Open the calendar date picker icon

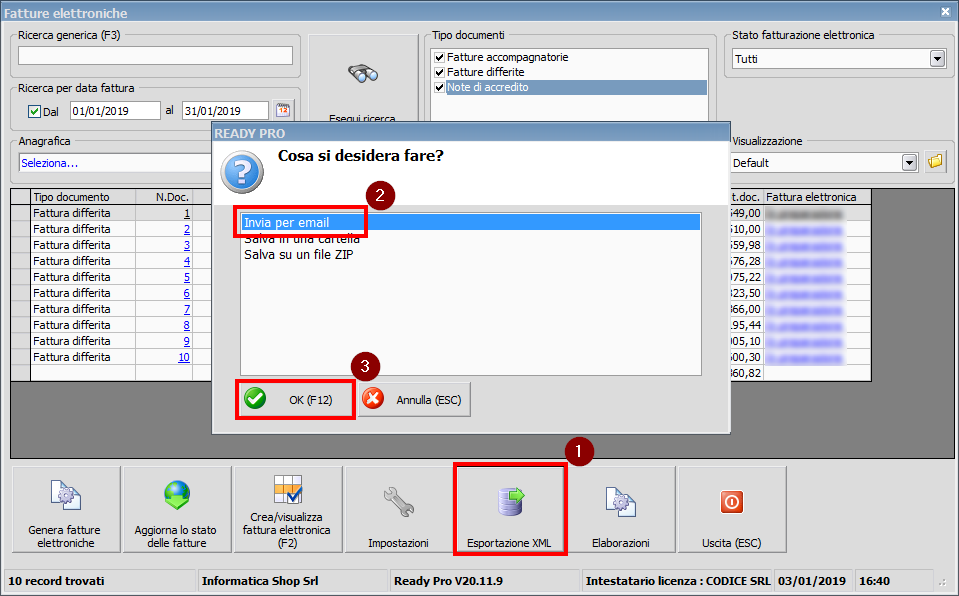(x=285, y=110)
